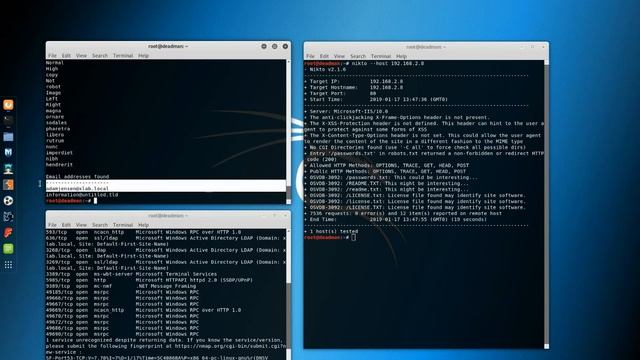Click the '3389/tcp open ms-wbt-server' line
This screenshot has height=360, width=640.
click(x=131, y=274)
